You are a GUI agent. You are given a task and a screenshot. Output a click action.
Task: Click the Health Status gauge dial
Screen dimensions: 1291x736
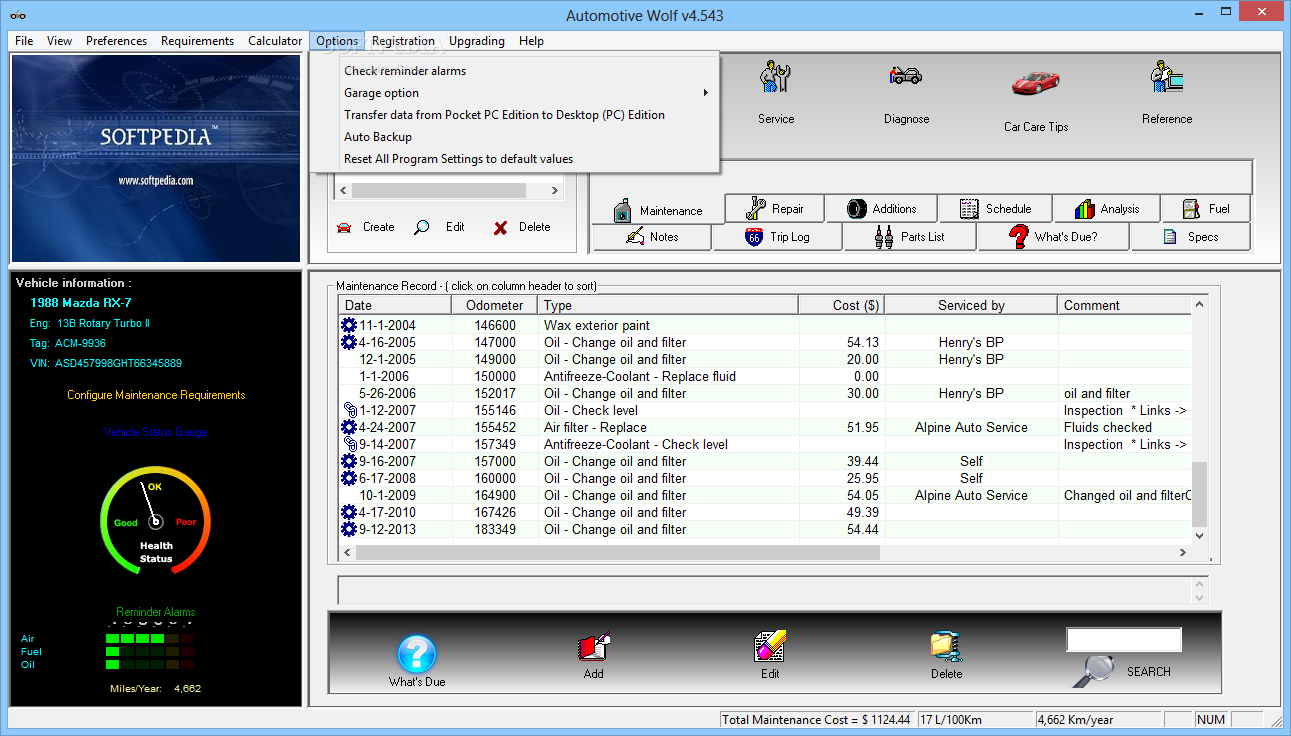(155, 521)
